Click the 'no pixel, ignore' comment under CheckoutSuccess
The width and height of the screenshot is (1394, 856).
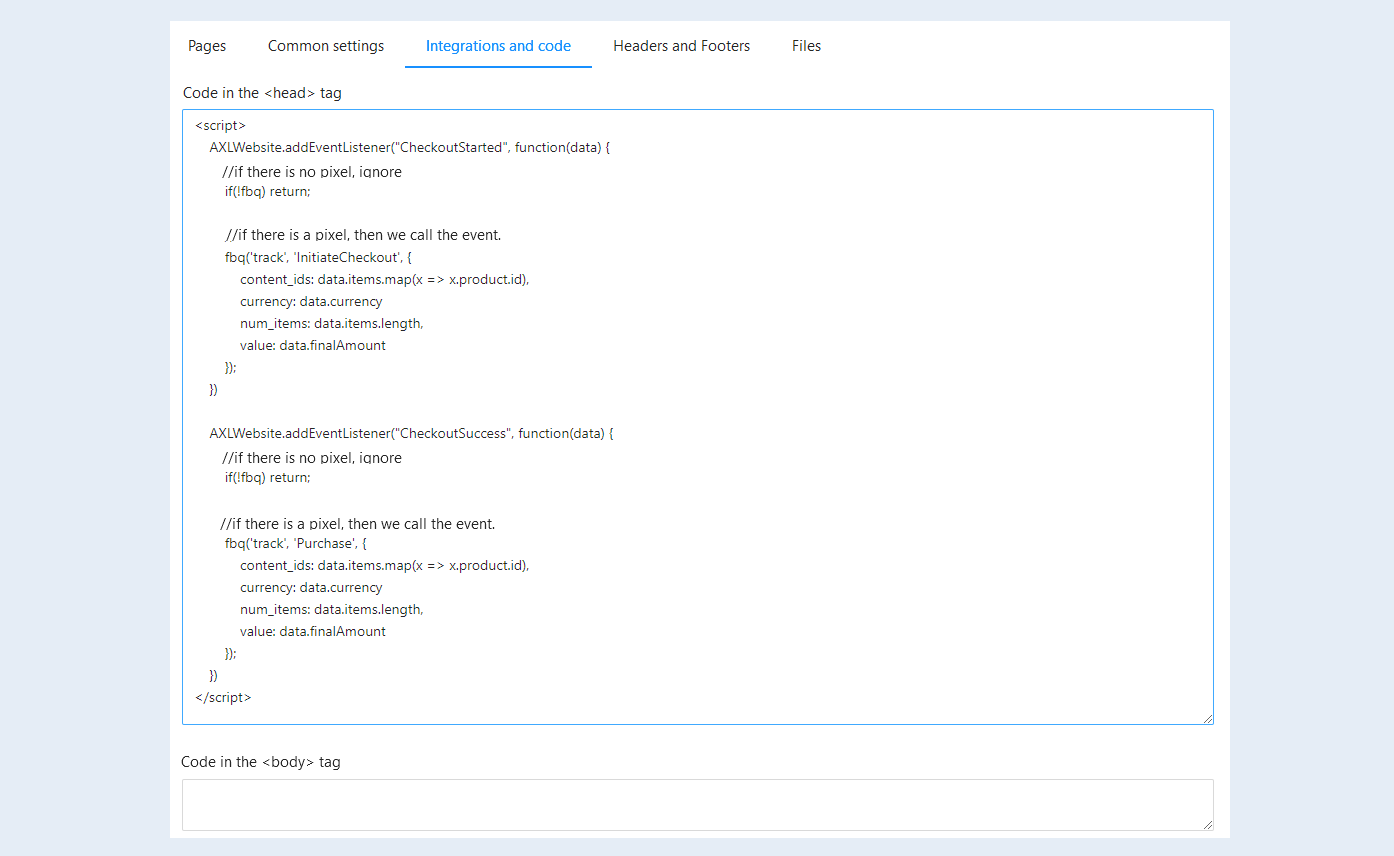pos(312,457)
